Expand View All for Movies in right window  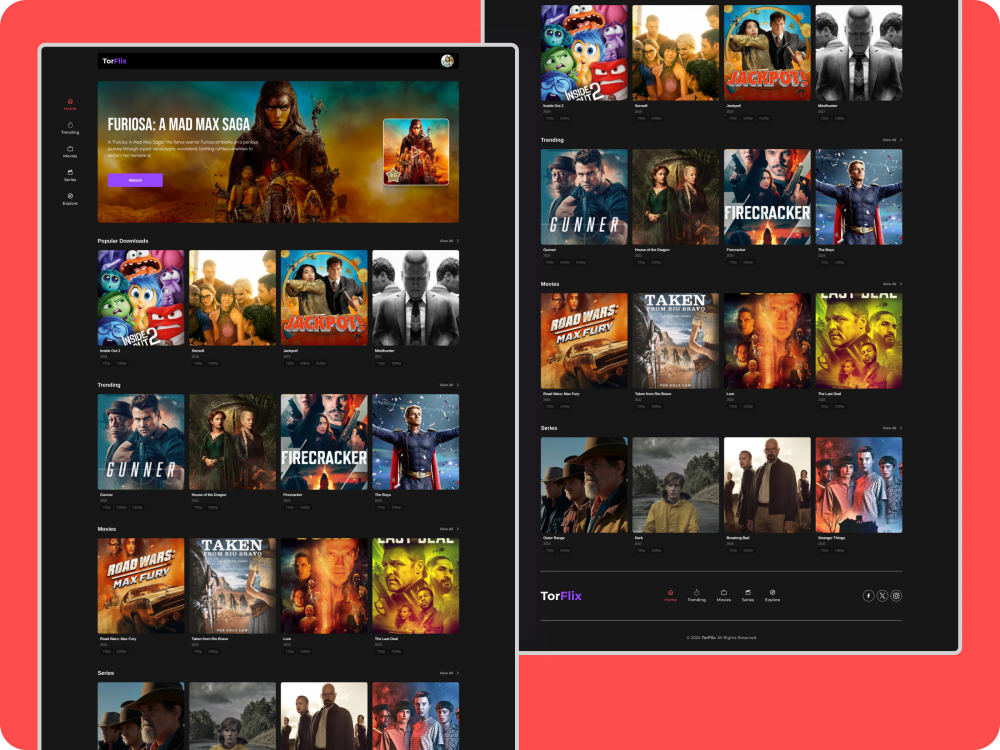892,284
